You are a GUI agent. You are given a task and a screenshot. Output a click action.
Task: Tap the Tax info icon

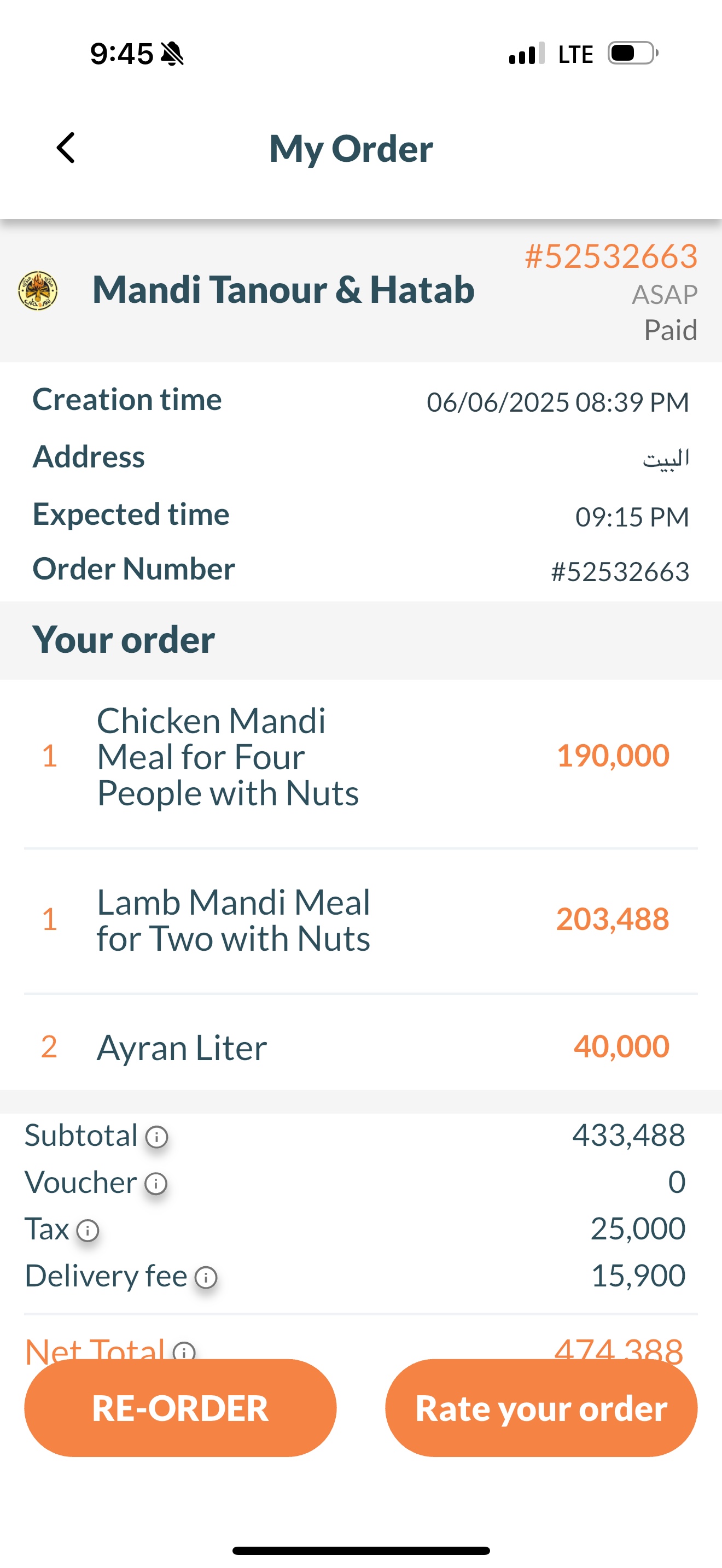(88, 1230)
